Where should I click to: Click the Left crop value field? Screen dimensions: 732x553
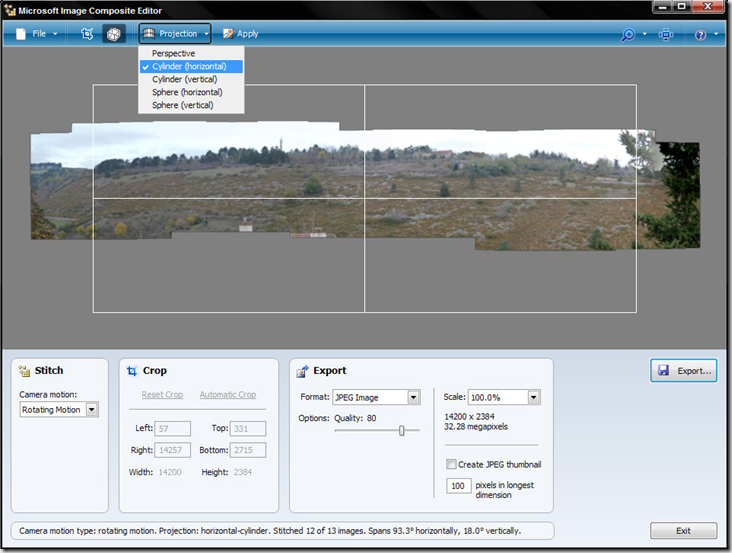pyautogui.click(x=173, y=428)
